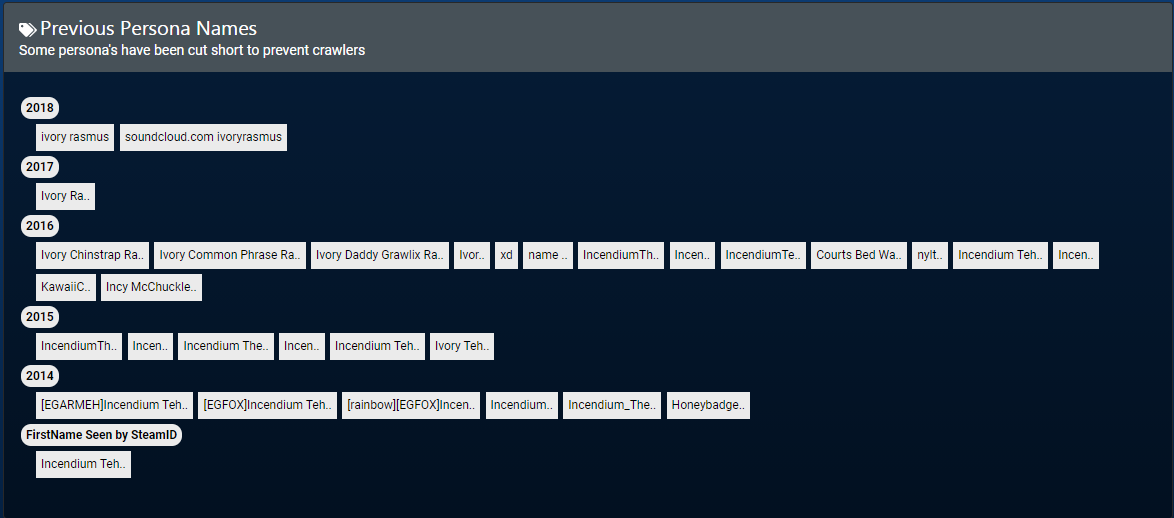Select 'IncendiumTh..' in the 2015 row
This screenshot has width=1174, height=518.
pos(79,346)
